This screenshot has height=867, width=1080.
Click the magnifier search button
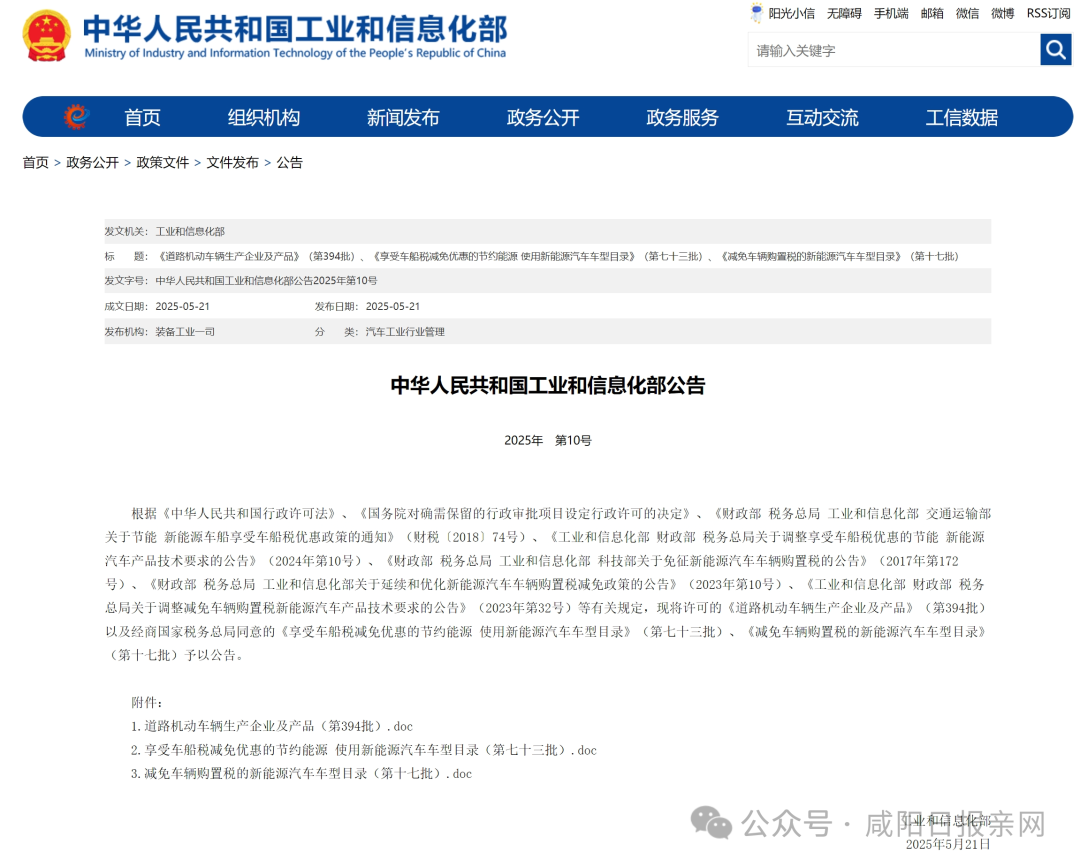(1055, 50)
